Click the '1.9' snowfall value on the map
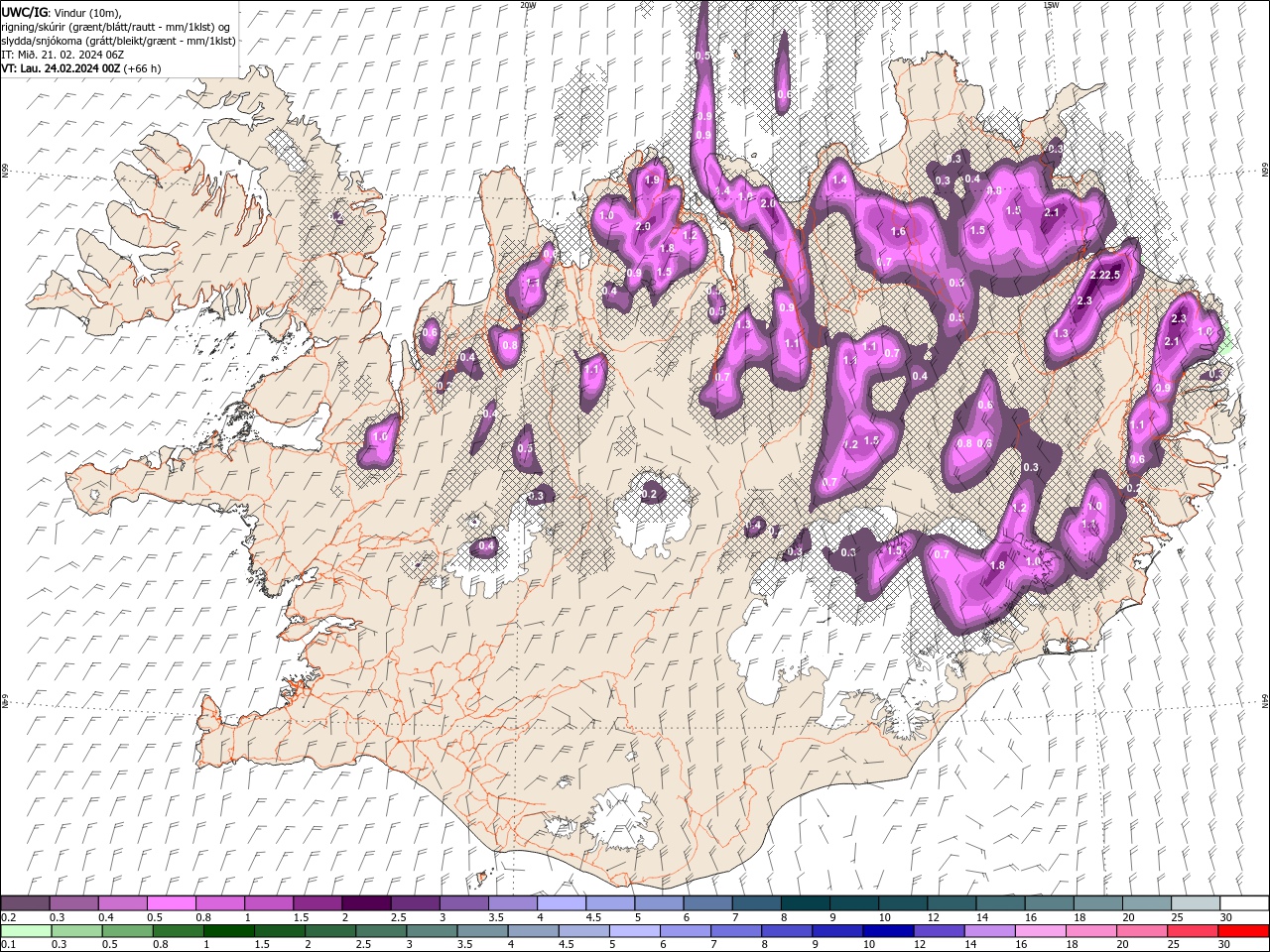The width and height of the screenshot is (1270, 952). (652, 180)
